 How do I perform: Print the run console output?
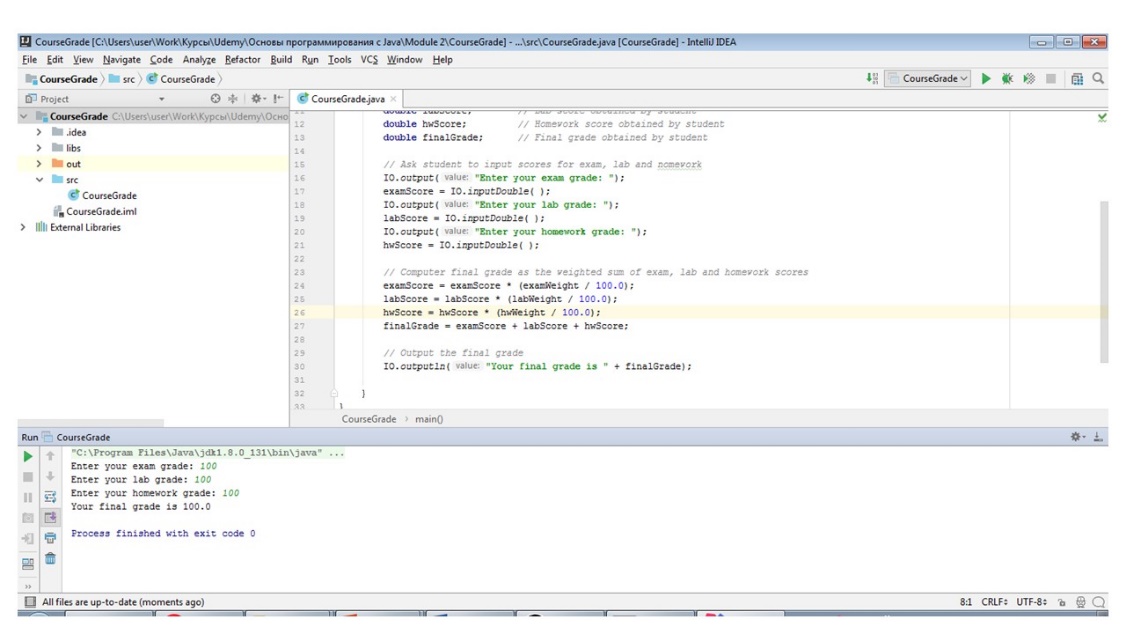(50, 538)
